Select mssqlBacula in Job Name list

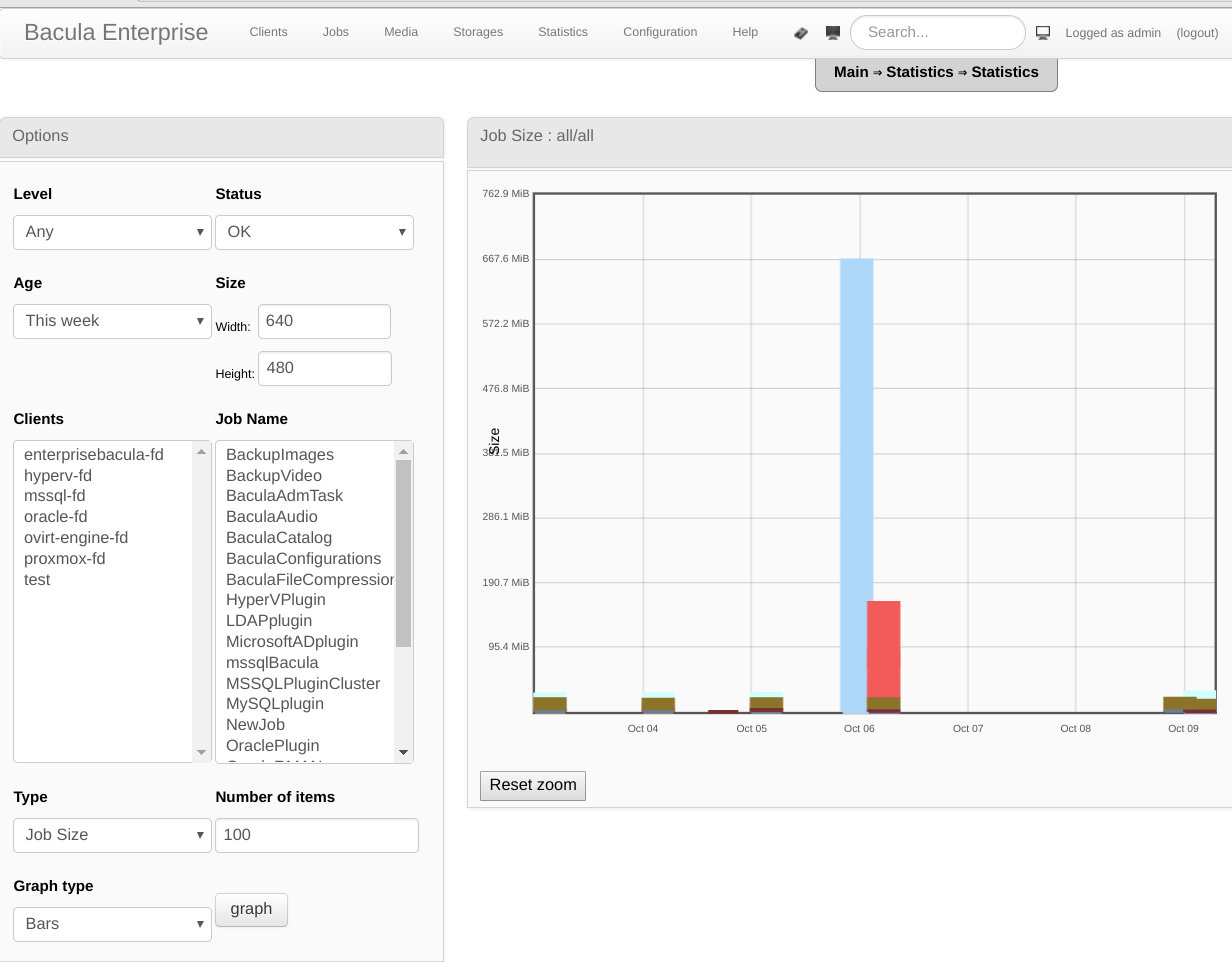pyautogui.click(x=305, y=663)
